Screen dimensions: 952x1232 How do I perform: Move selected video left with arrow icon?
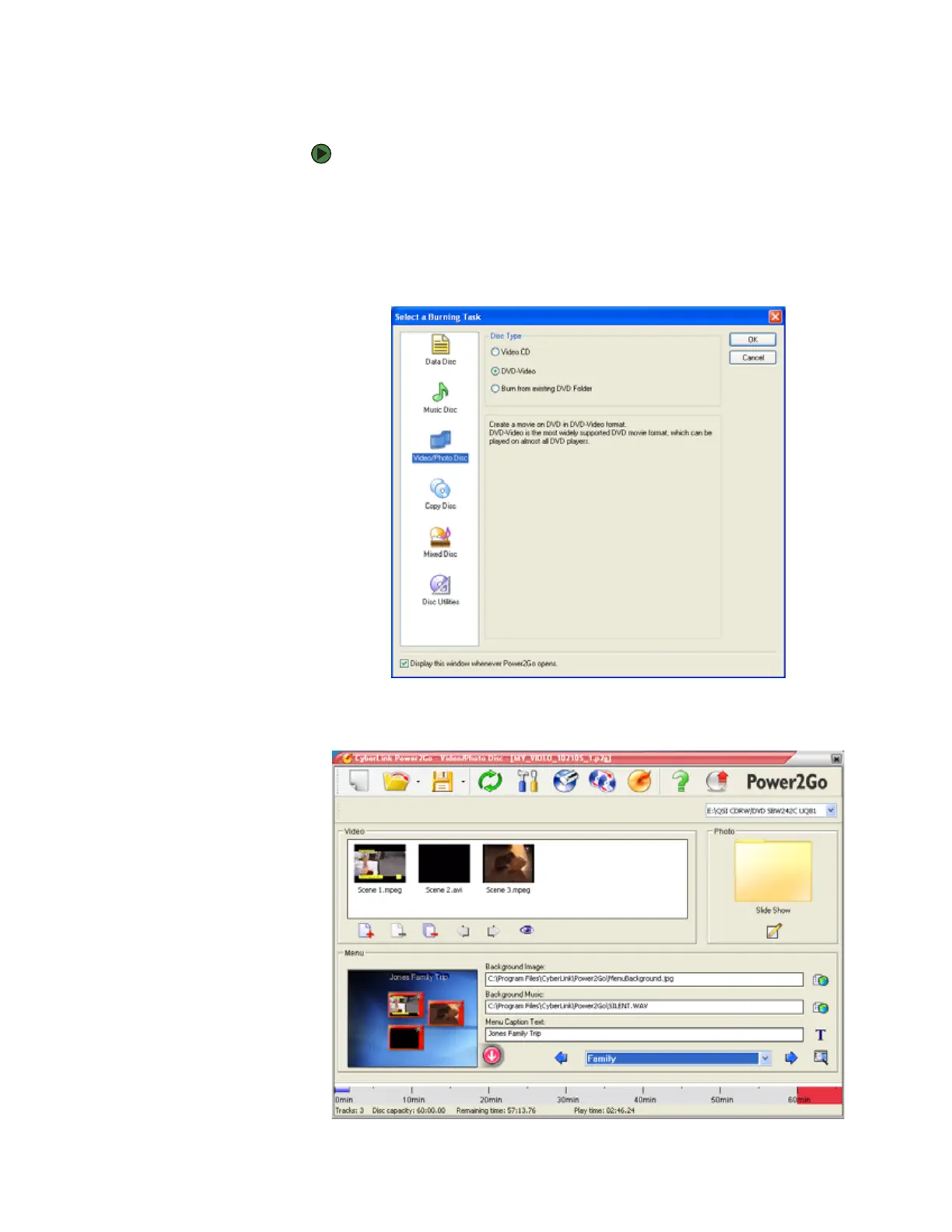tap(463, 930)
